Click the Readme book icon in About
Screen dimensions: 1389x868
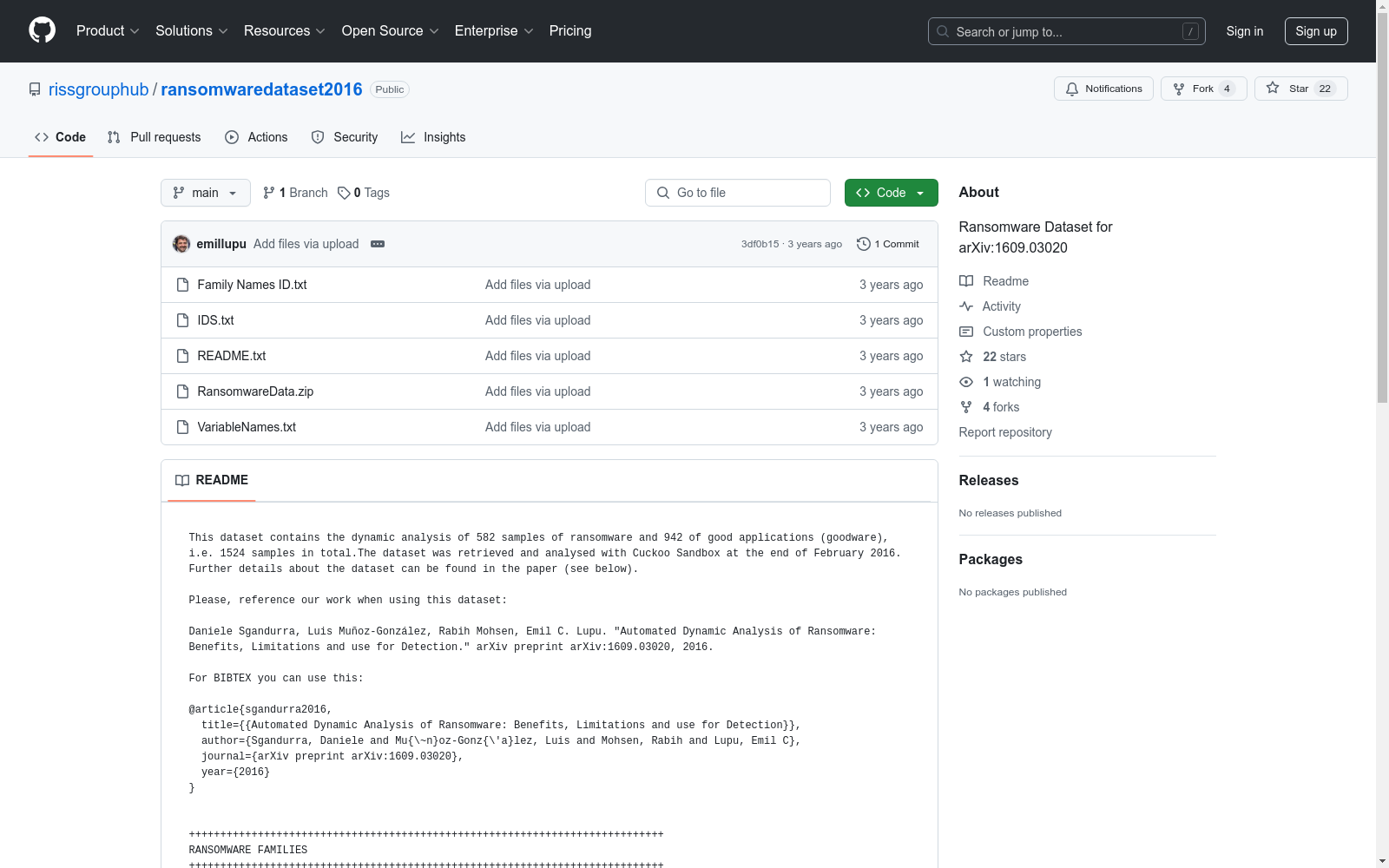click(x=966, y=281)
